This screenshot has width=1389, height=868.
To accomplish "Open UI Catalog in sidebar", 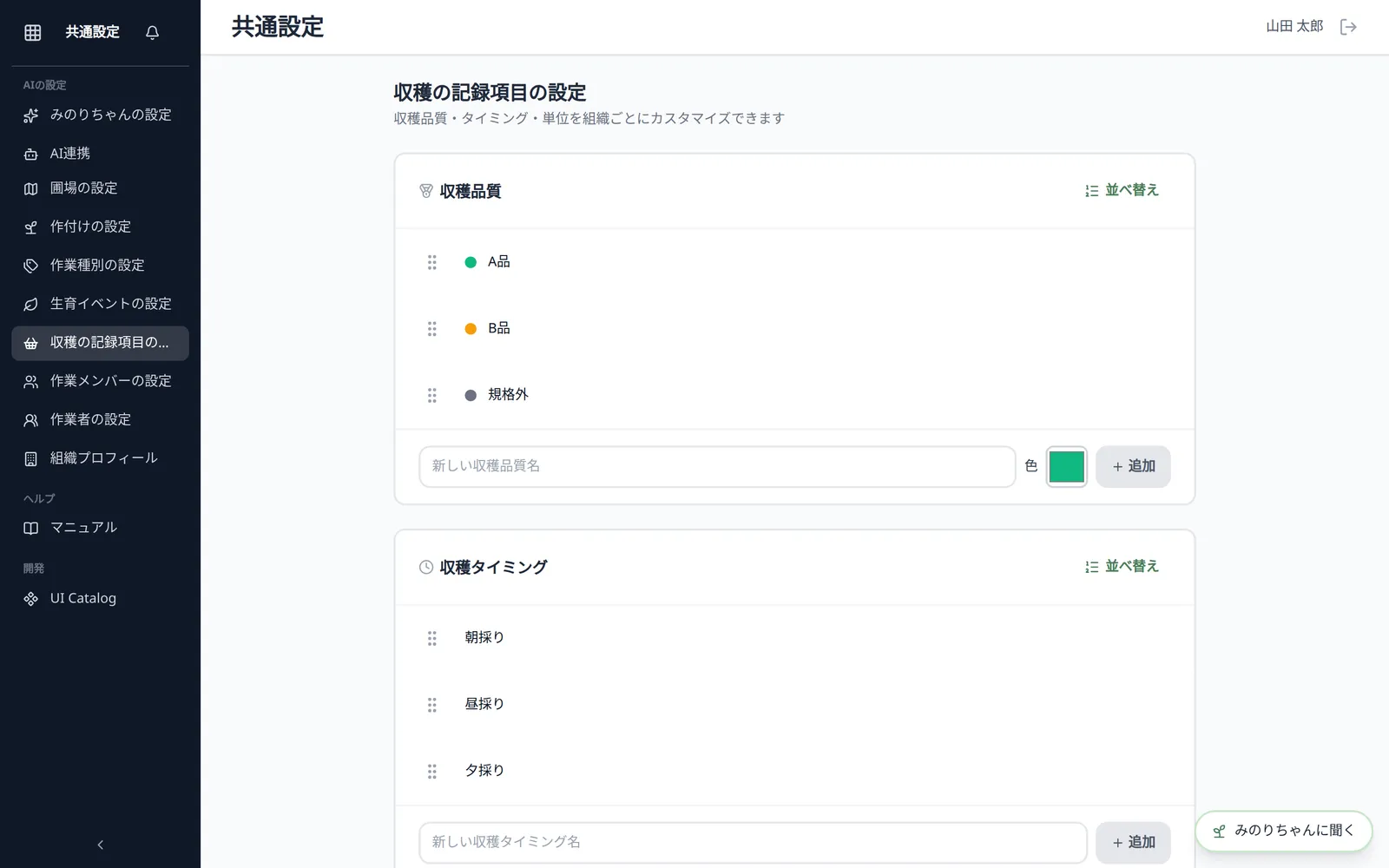I will click(100, 599).
